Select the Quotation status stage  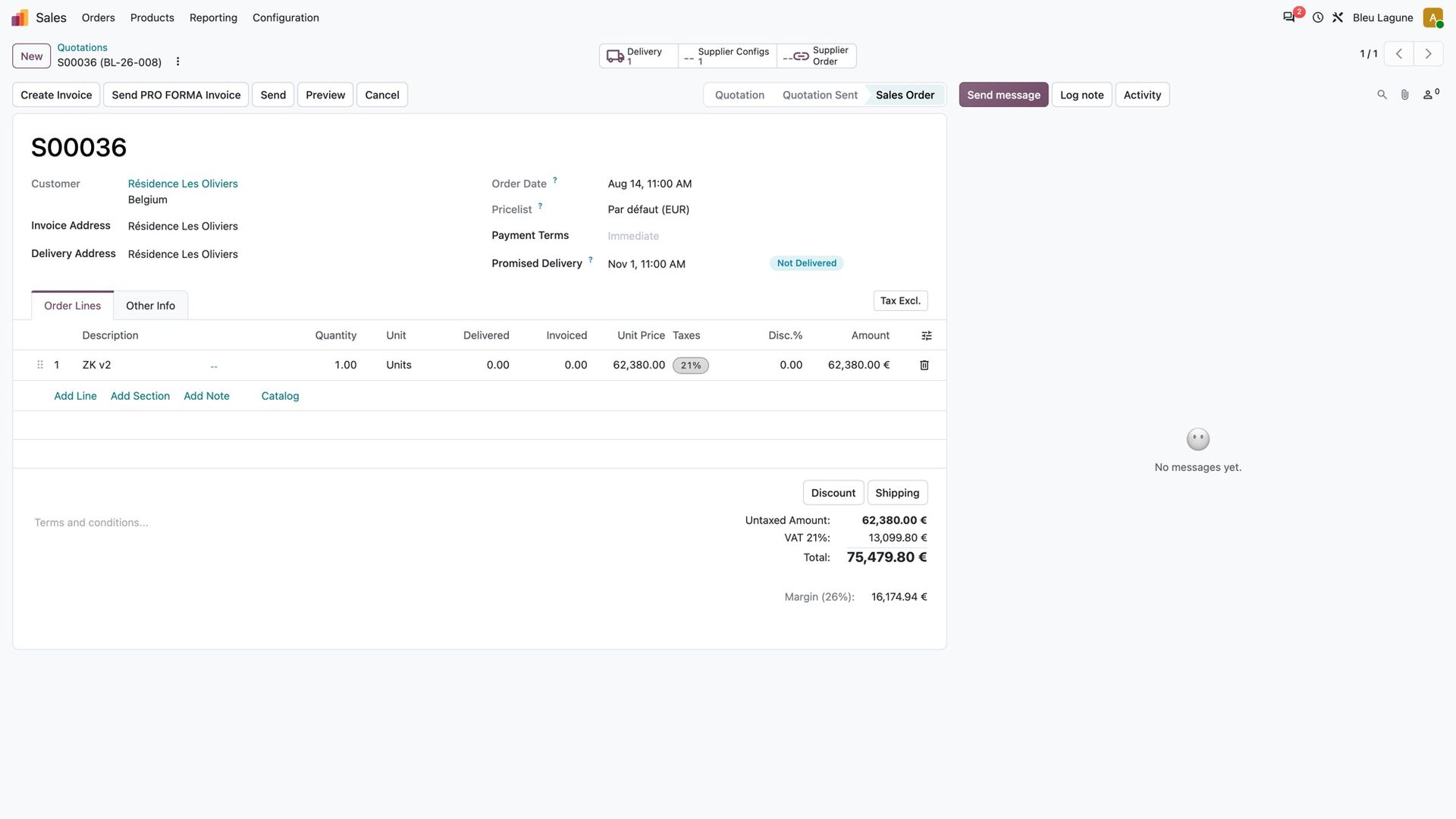click(x=739, y=95)
